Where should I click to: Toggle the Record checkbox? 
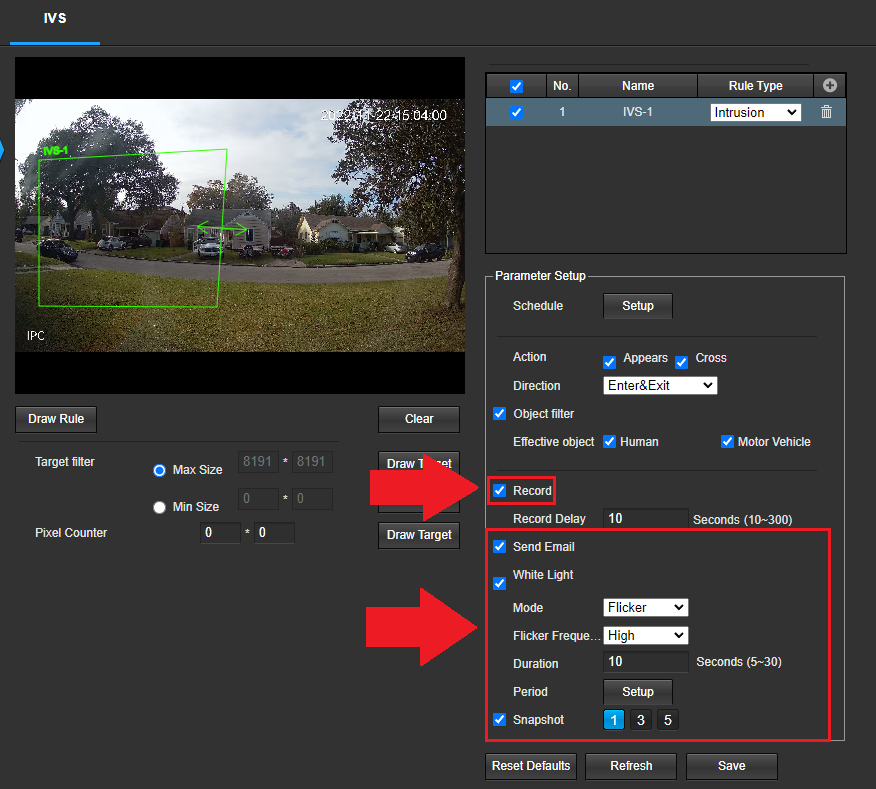[499, 491]
